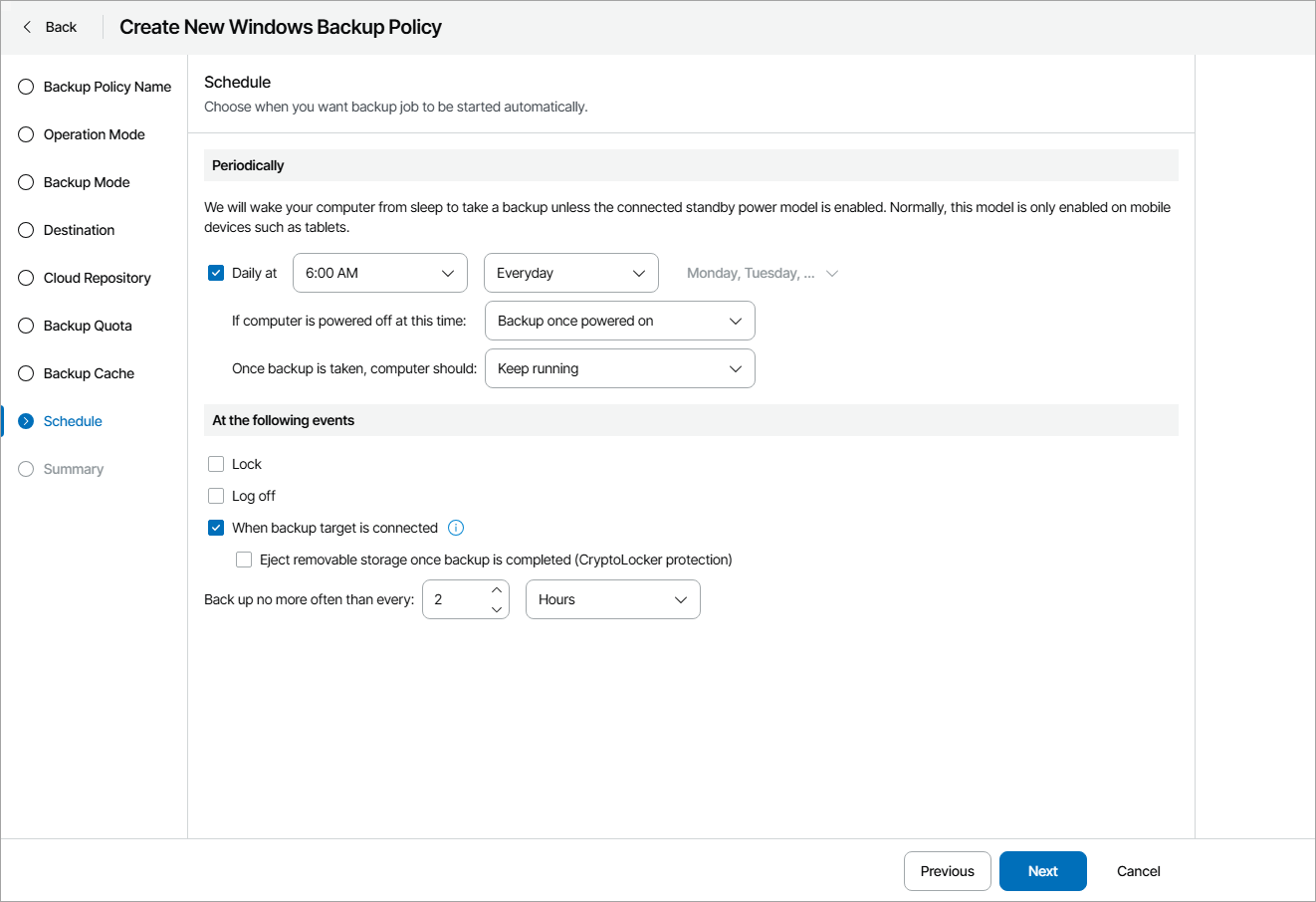
Task: Click the Next button
Action: [1042, 871]
